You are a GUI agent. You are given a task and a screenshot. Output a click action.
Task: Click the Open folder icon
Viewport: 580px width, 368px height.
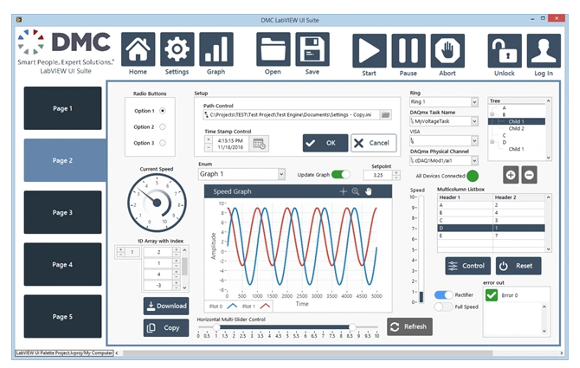tap(273, 49)
